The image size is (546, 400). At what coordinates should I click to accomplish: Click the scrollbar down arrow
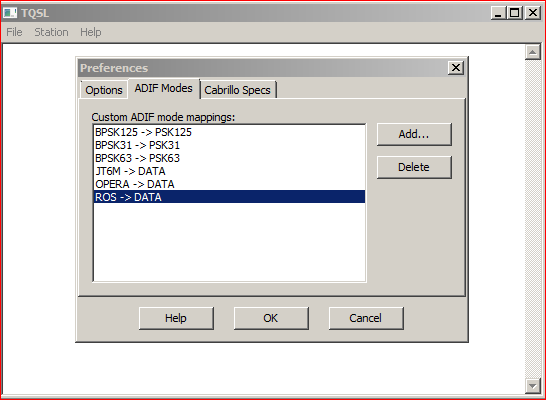click(x=532, y=385)
